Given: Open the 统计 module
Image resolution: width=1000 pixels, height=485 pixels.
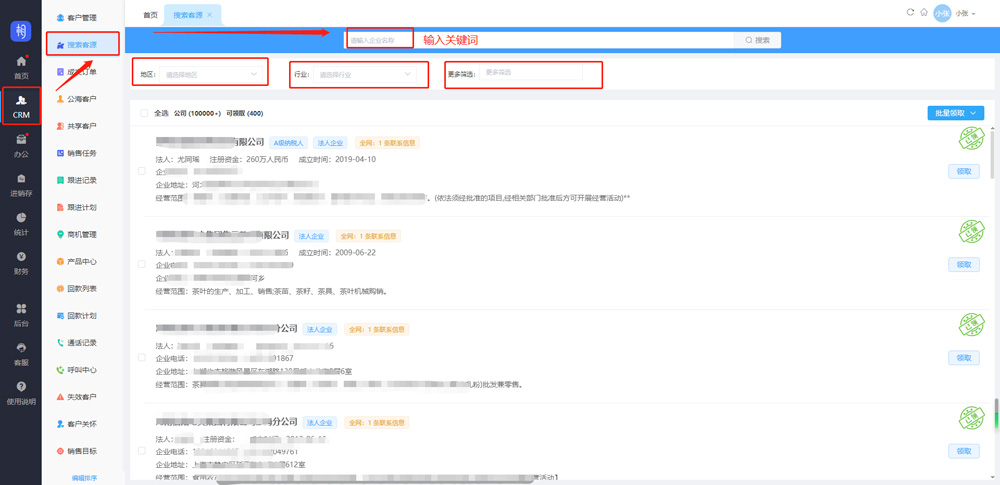Looking at the screenshot, I should [x=21, y=224].
